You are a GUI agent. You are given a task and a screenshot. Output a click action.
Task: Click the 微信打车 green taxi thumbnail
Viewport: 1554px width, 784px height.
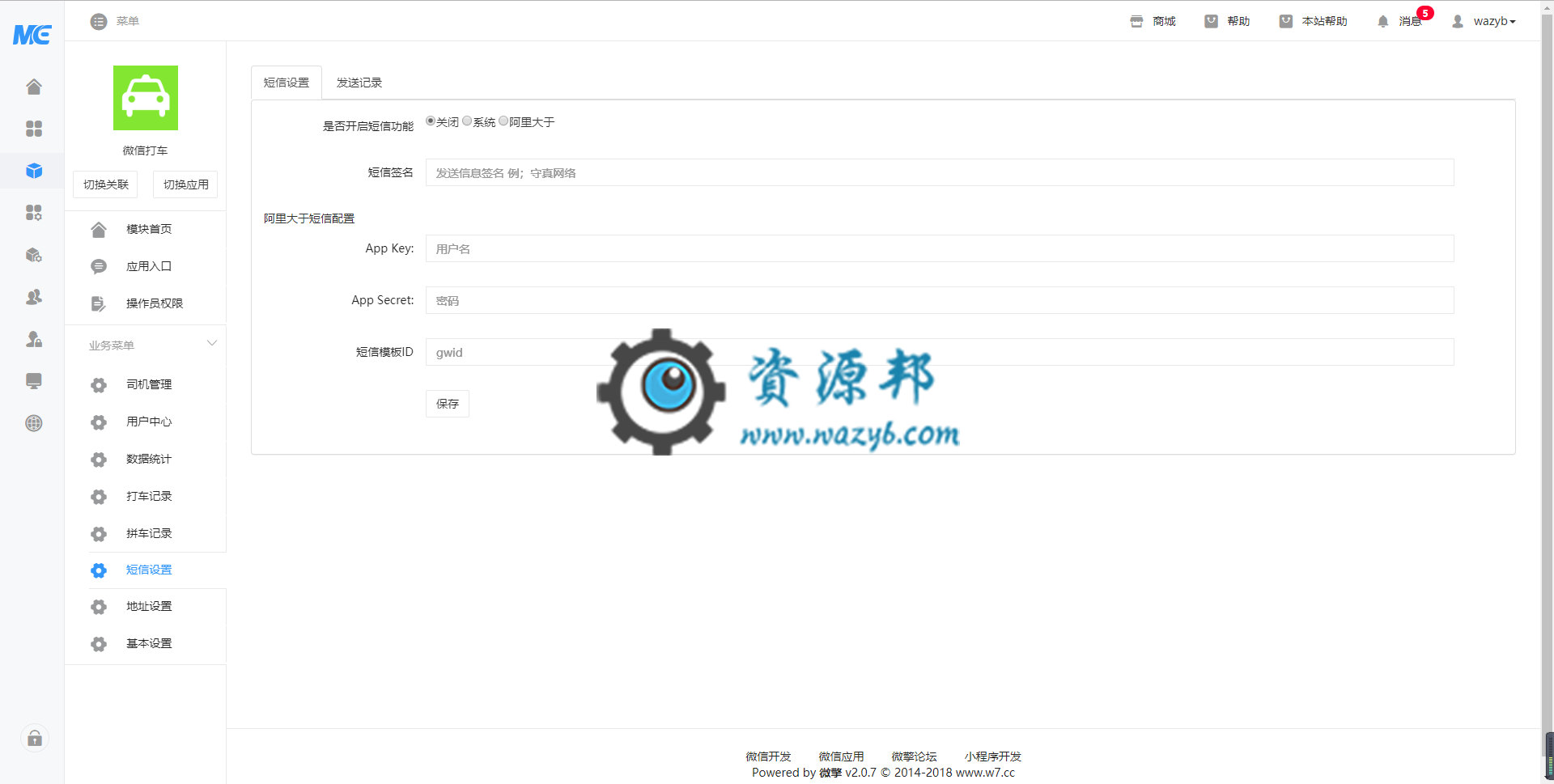pyautogui.click(x=146, y=98)
